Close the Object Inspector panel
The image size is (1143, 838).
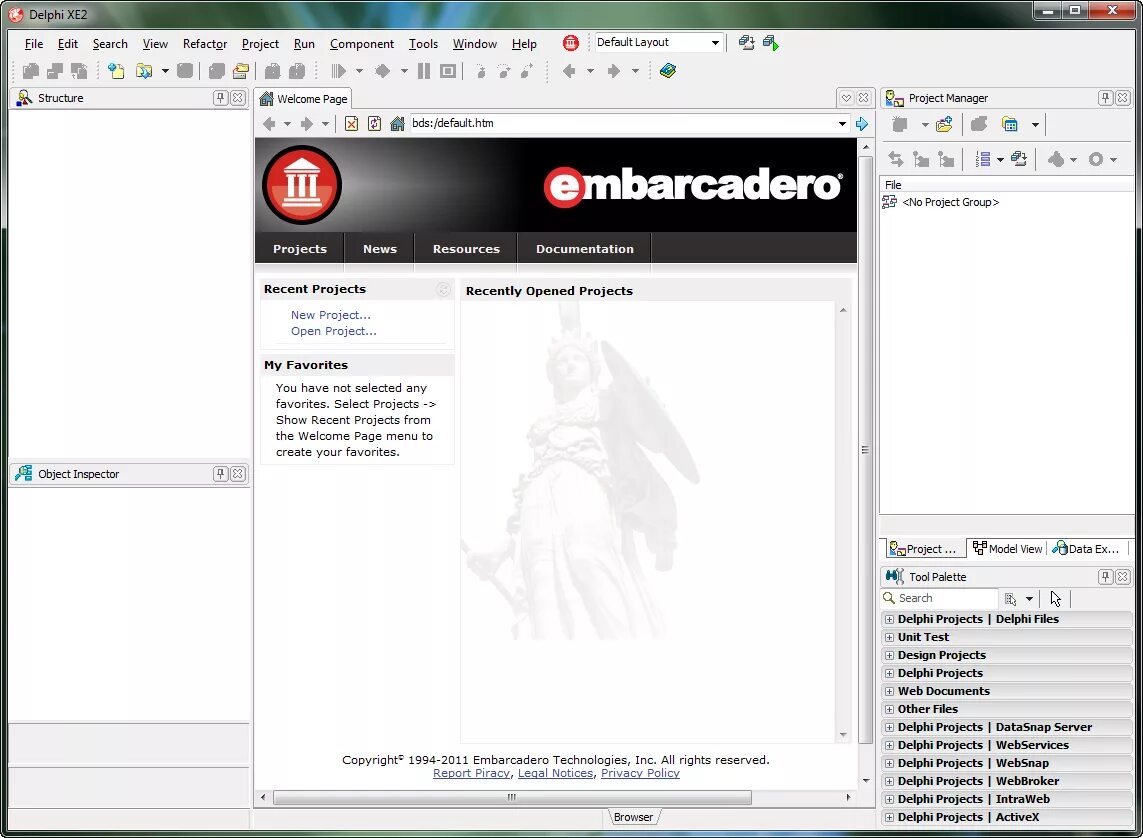click(x=238, y=474)
